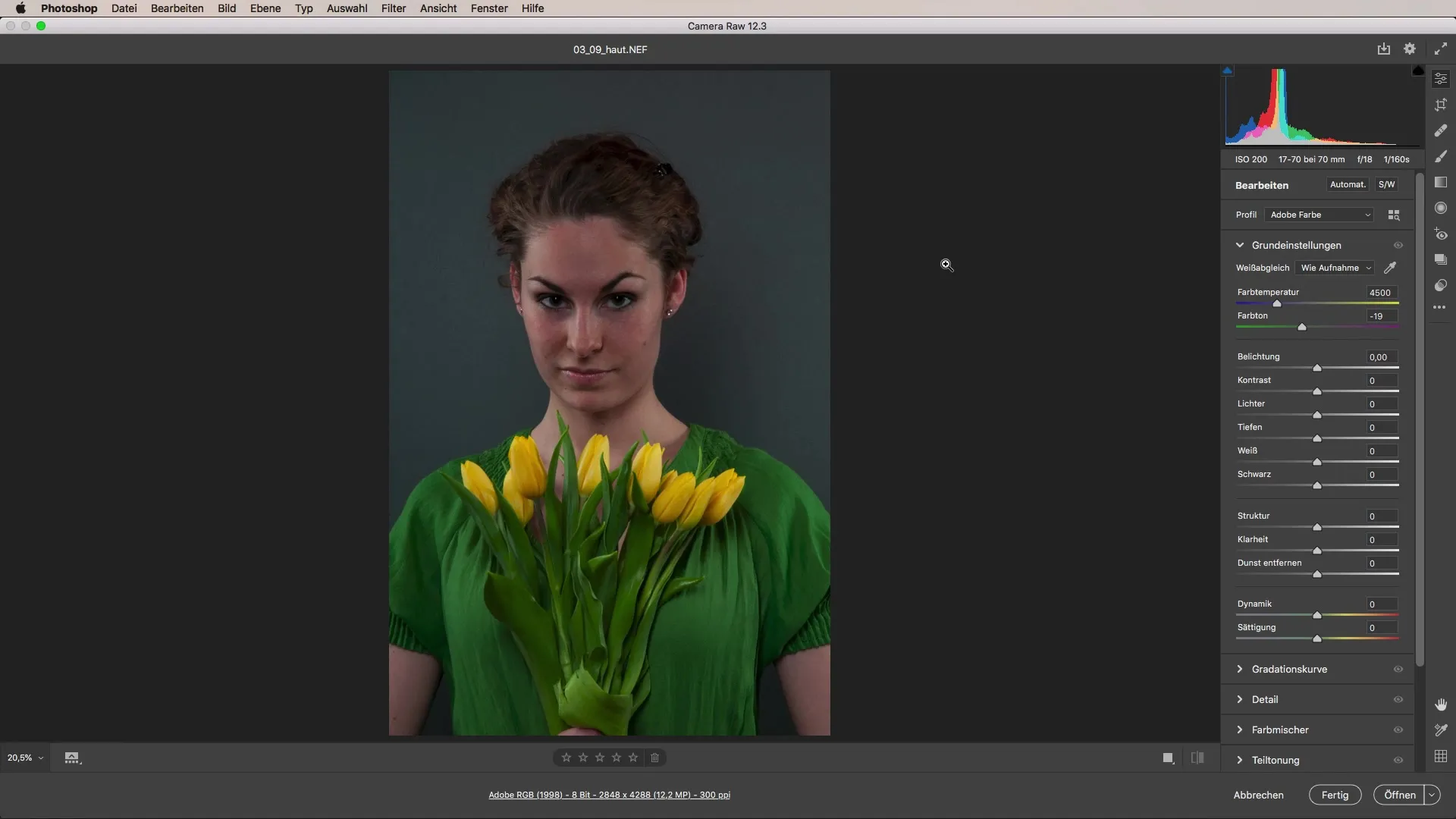Screen dimensions: 1456x819
Task: Select the Edit (Bearbeiten) sliders tool icon
Action: [x=1441, y=79]
